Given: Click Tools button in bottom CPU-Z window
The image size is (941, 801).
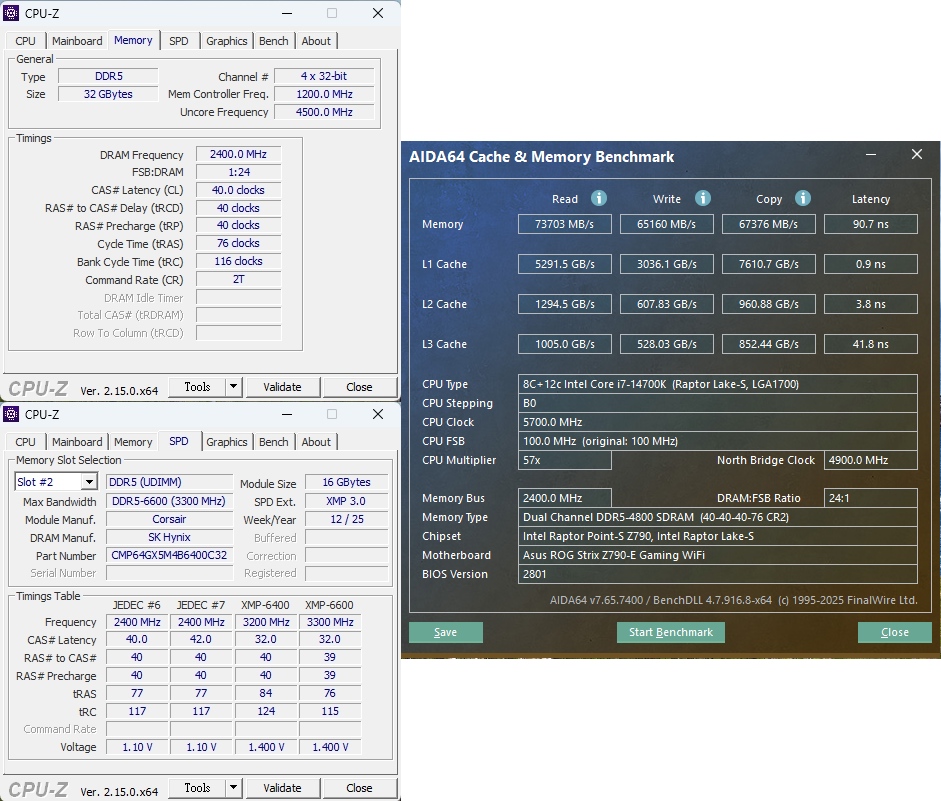Looking at the screenshot, I should pyautogui.click(x=197, y=787).
